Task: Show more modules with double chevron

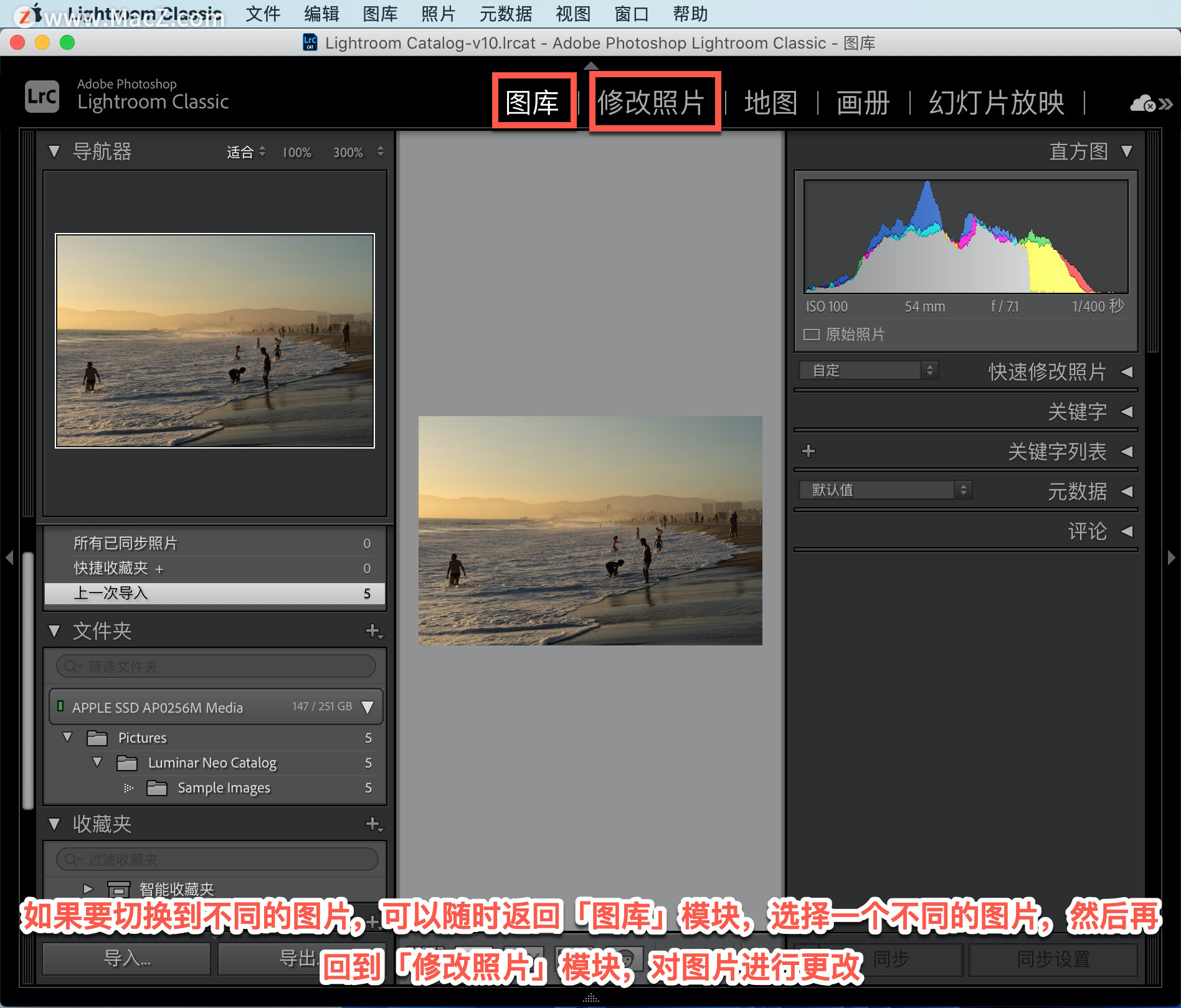Action: 1166,104
